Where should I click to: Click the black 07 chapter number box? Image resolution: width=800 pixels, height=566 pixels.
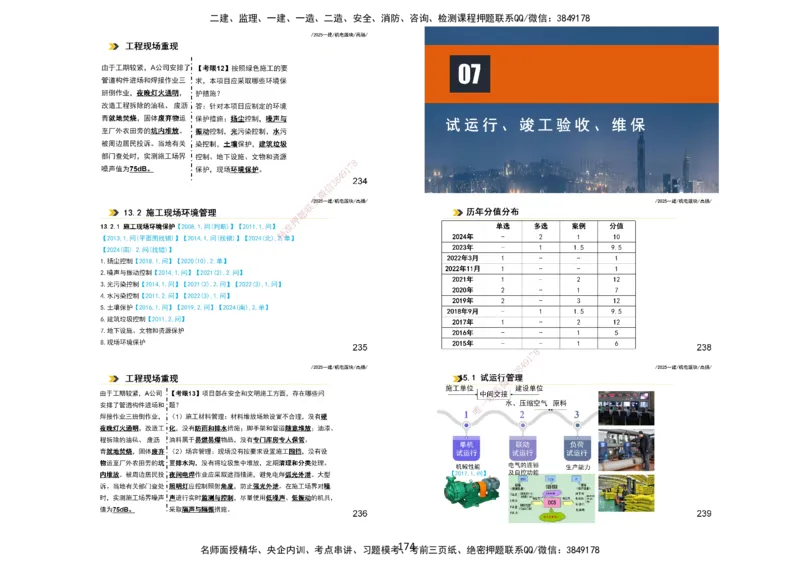pos(469,74)
